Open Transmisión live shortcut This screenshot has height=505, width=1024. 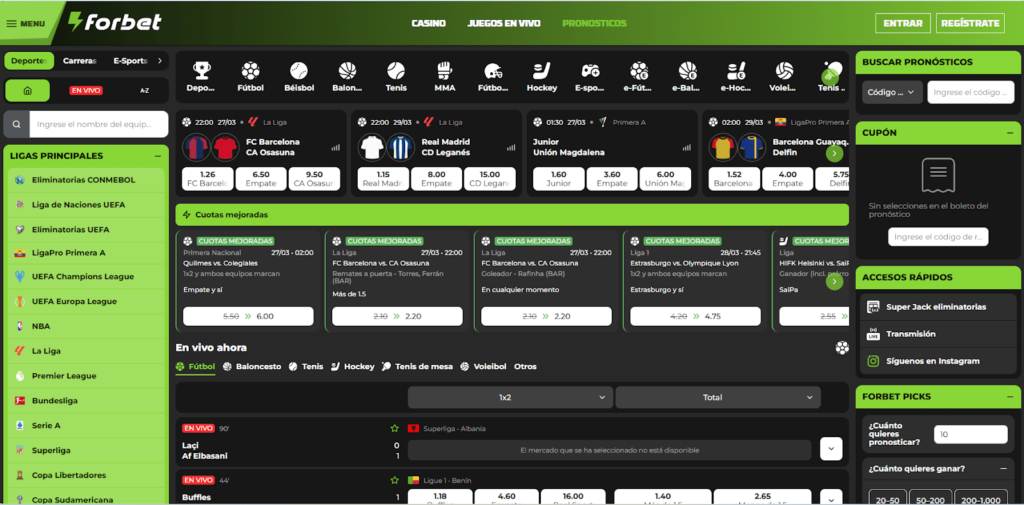pyautogui.click(x=938, y=334)
